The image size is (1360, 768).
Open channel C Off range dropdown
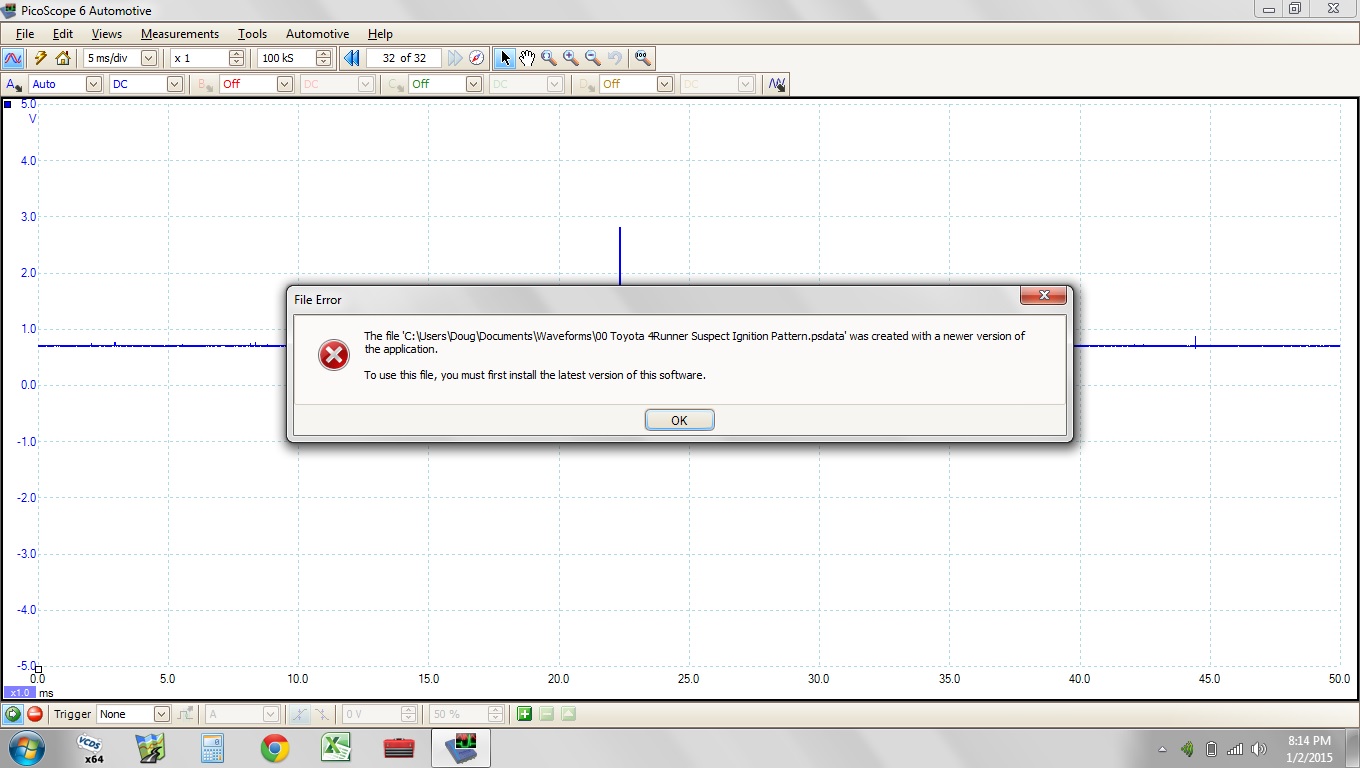(x=474, y=84)
